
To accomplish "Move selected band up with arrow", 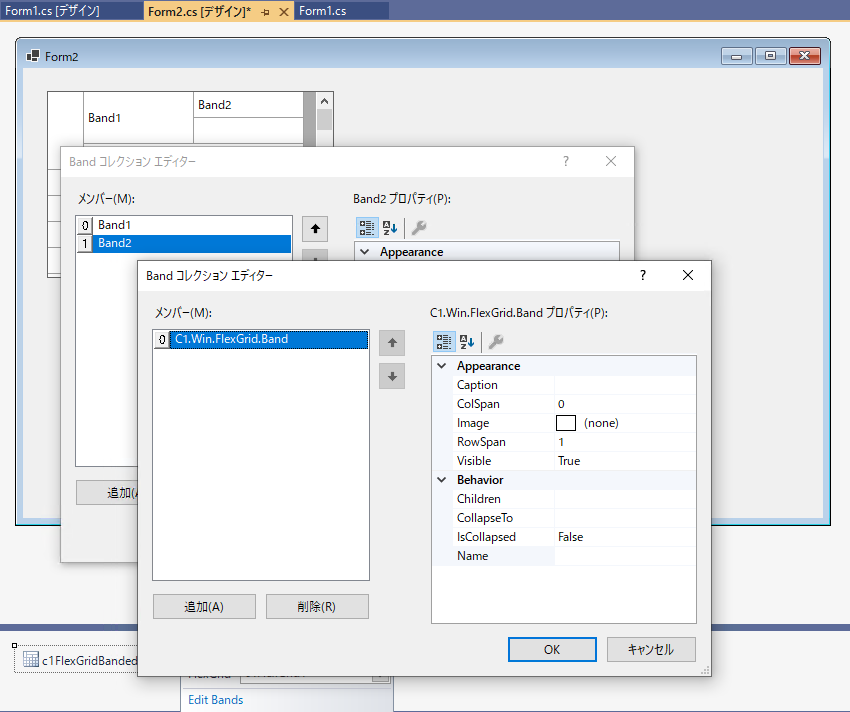I will 392,343.
